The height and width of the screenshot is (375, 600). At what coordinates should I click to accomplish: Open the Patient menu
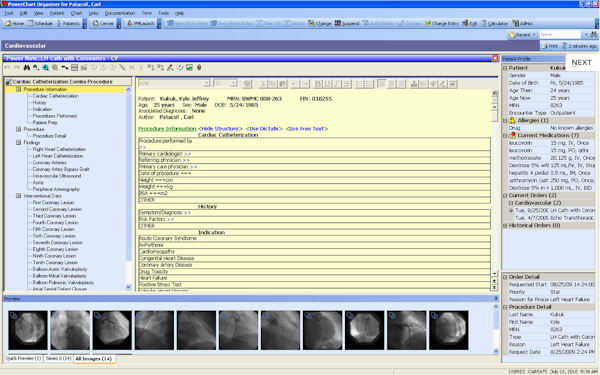57,13
